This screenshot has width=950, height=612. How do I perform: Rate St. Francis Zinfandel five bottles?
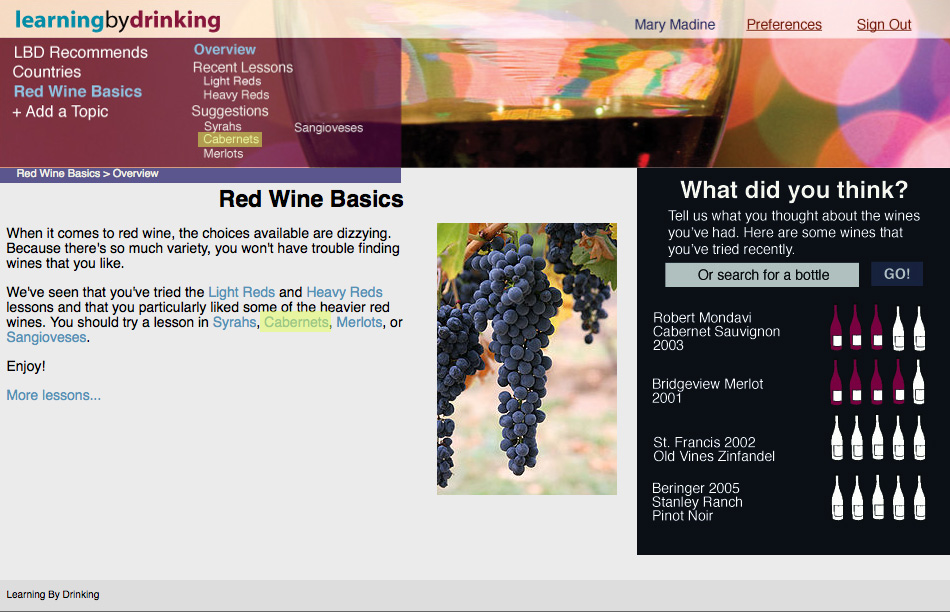point(919,438)
